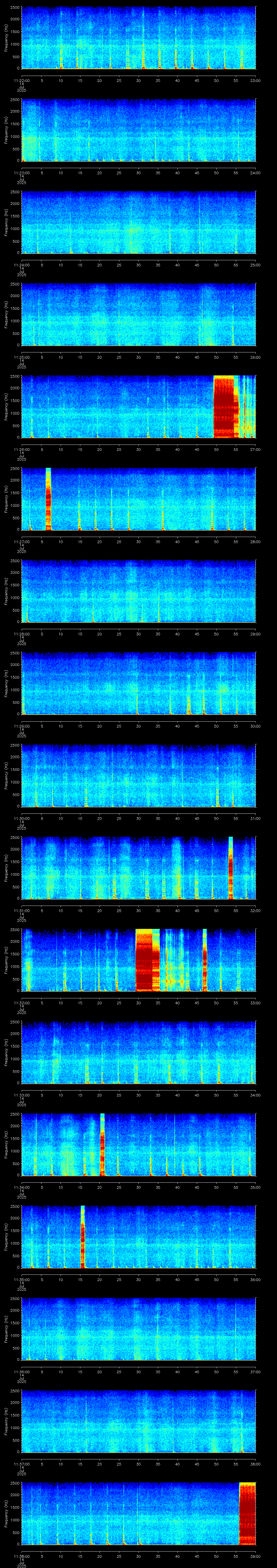Click the narrow second red burst in the 11:32:00 spectrogram

tap(205, 960)
